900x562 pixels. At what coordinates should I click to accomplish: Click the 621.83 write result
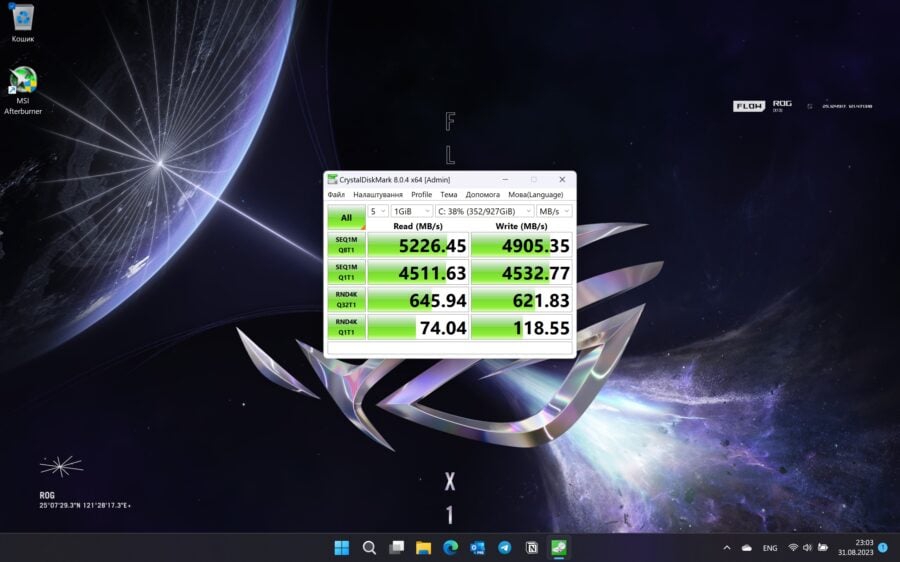521,300
